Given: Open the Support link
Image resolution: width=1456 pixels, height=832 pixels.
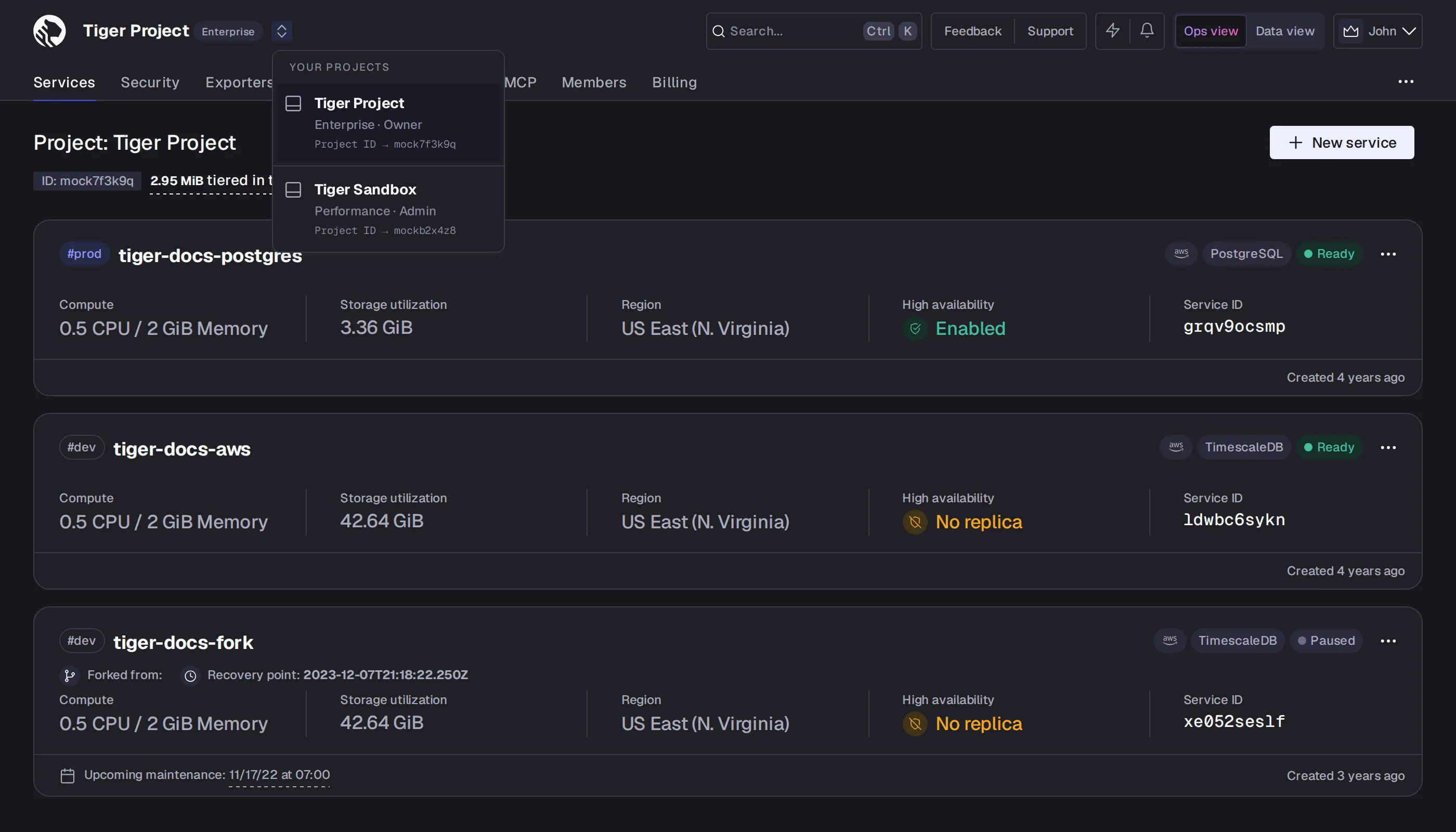Looking at the screenshot, I should coord(1050,31).
